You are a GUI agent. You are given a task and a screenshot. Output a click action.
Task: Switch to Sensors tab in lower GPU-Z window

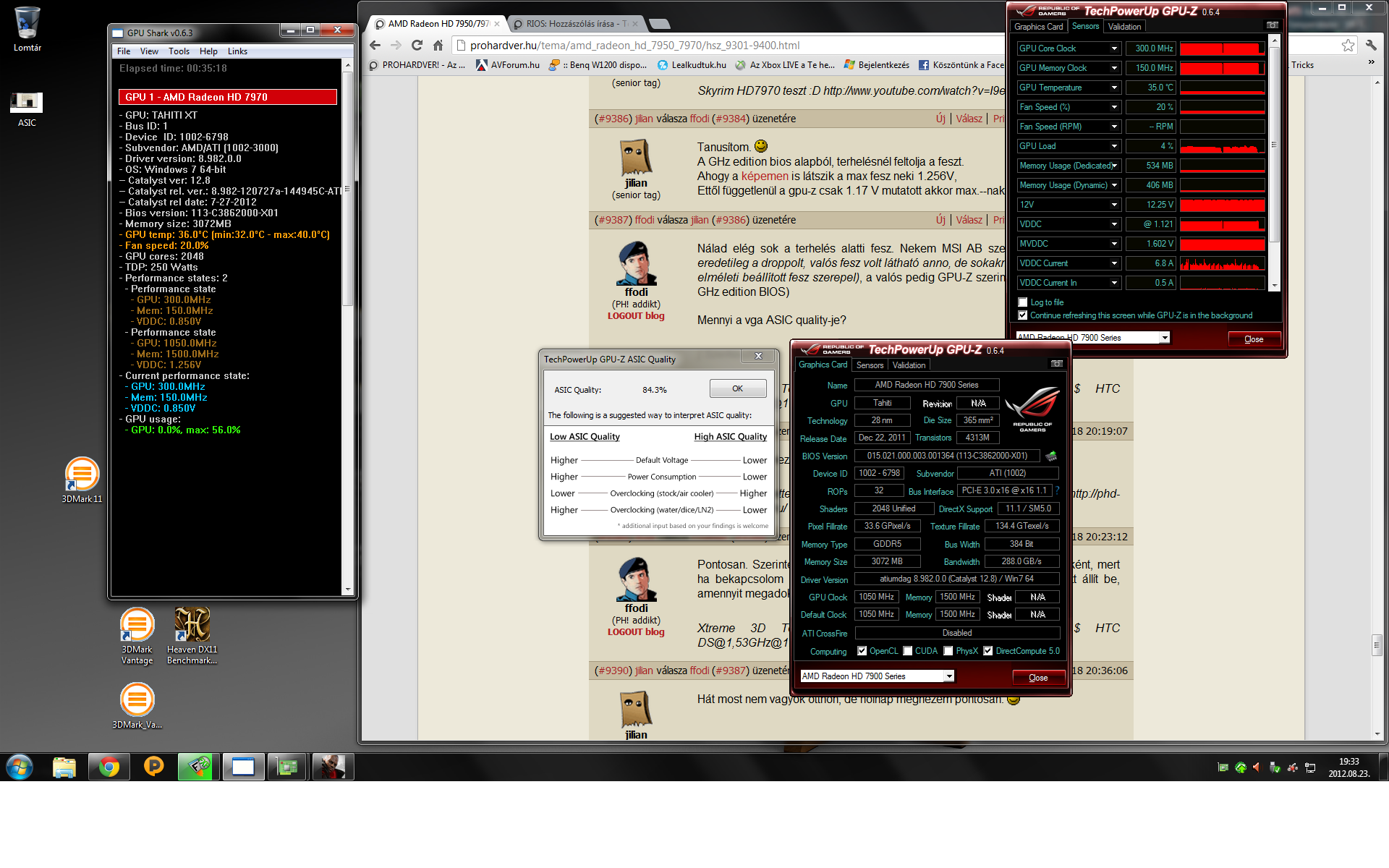tap(870, 365)
